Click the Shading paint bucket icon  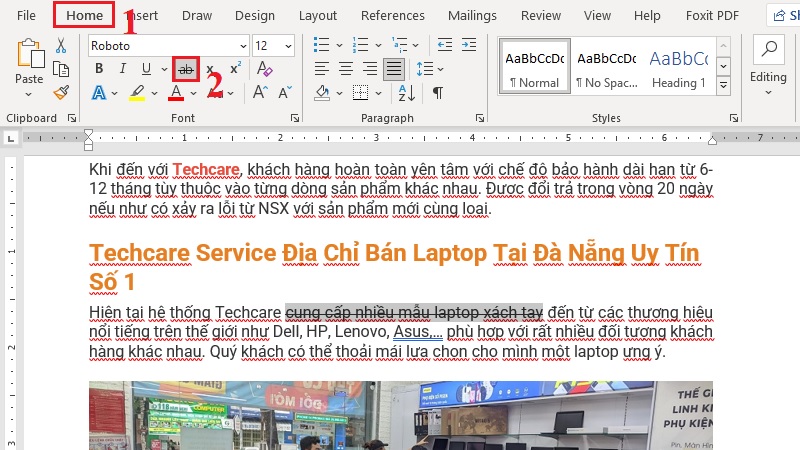click(x=322, y=93)
